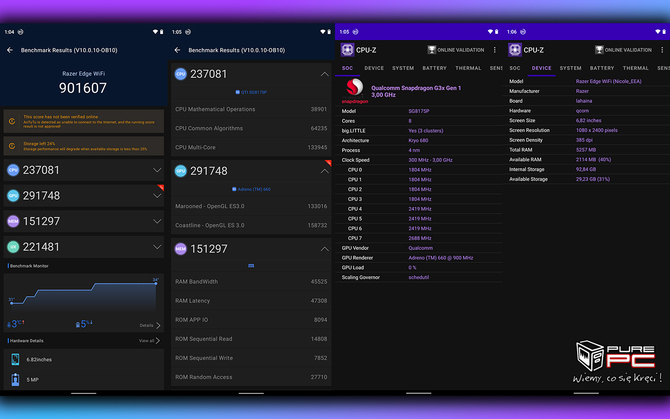
Task: Click the QTI SG8175P chip label
Action: [x=251, y=92]
